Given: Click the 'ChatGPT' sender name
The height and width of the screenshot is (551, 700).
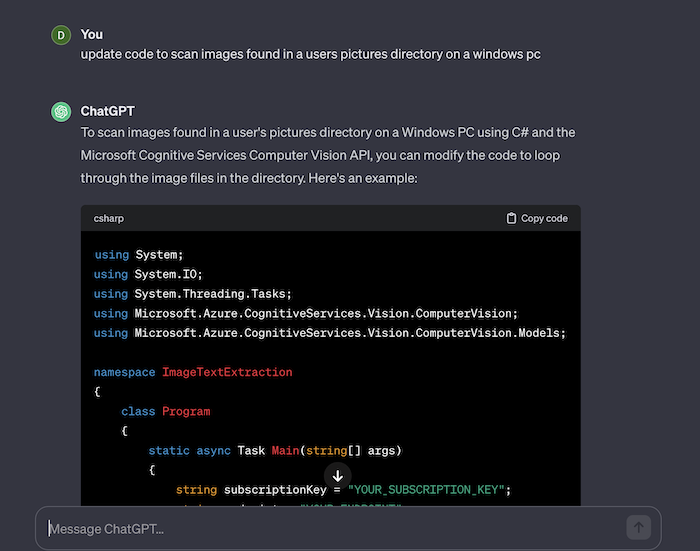Looking at the screenshot, I should point(108,111).
